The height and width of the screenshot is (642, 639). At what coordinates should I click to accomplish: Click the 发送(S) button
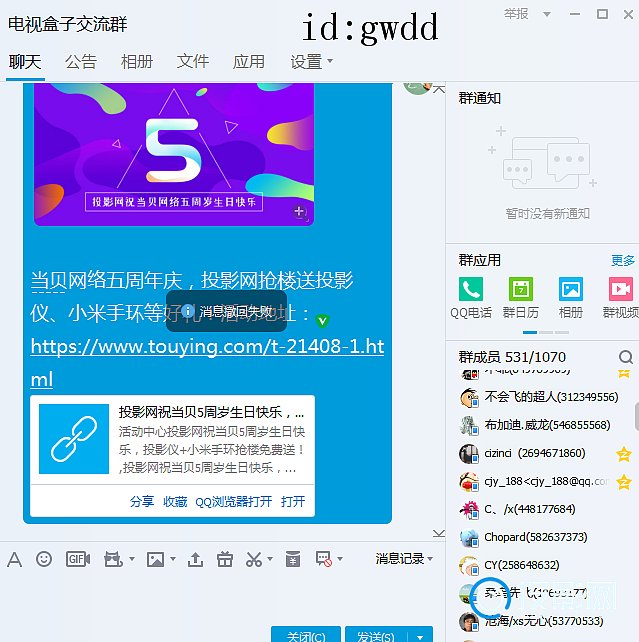coord(377,635)
